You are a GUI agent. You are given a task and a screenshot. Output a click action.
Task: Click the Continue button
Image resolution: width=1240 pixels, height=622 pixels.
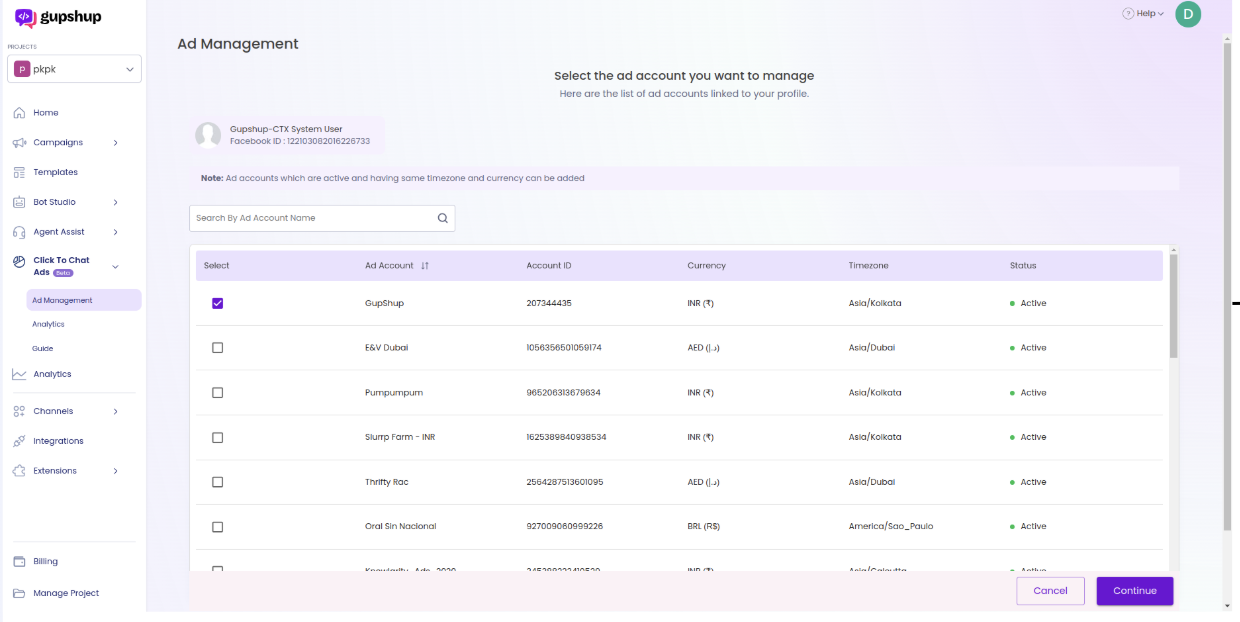pos(1135,591)
